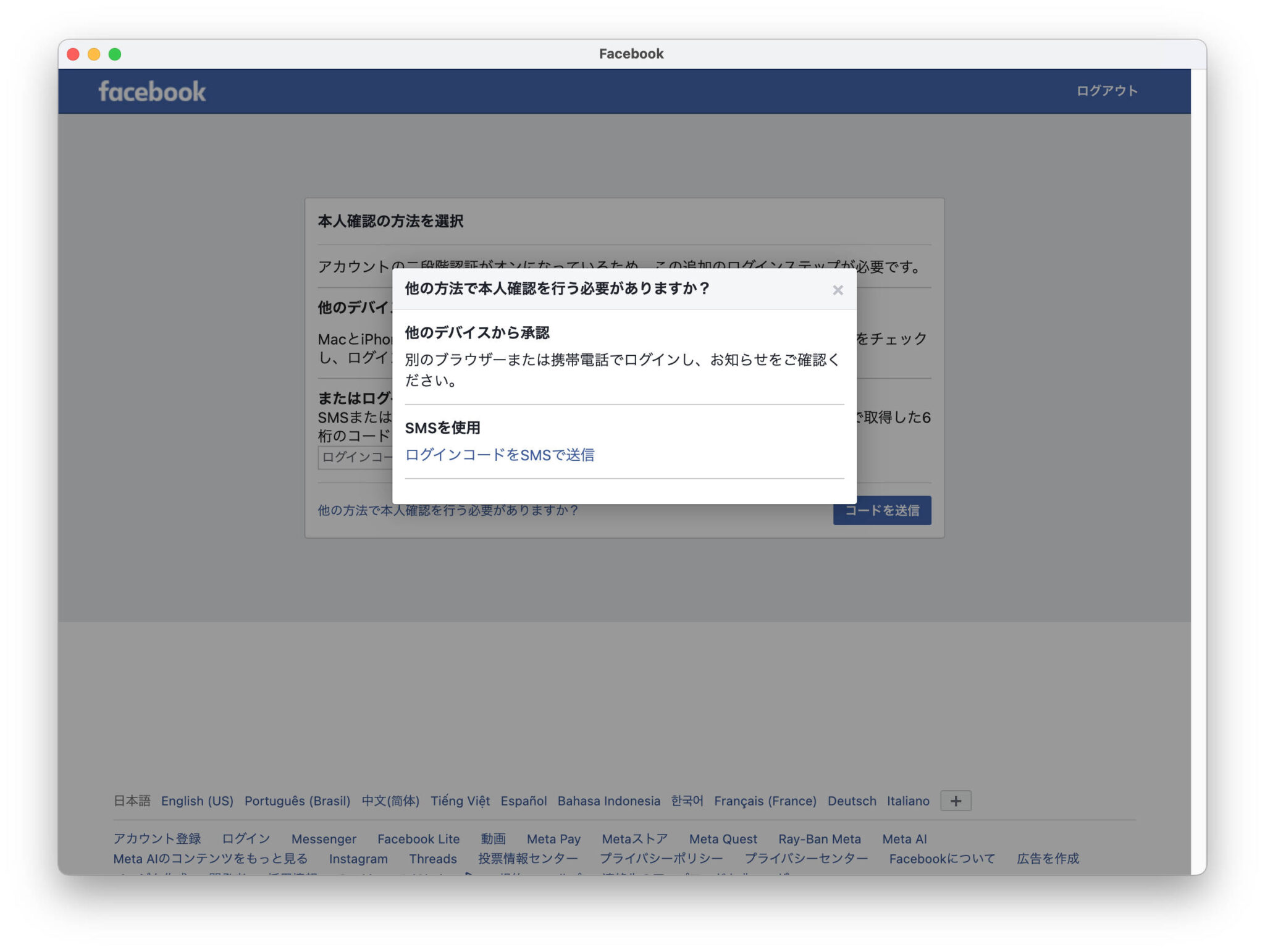Click the green macOS fullscreen button
Viewport: 1265px width, 952px height.
tap(115, 54)
